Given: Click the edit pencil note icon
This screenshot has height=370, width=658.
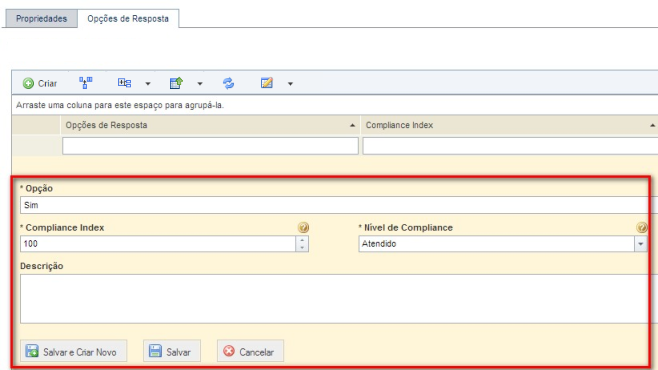Looking at the screenshot, I should pyautogui.click(x=266, y=83).
